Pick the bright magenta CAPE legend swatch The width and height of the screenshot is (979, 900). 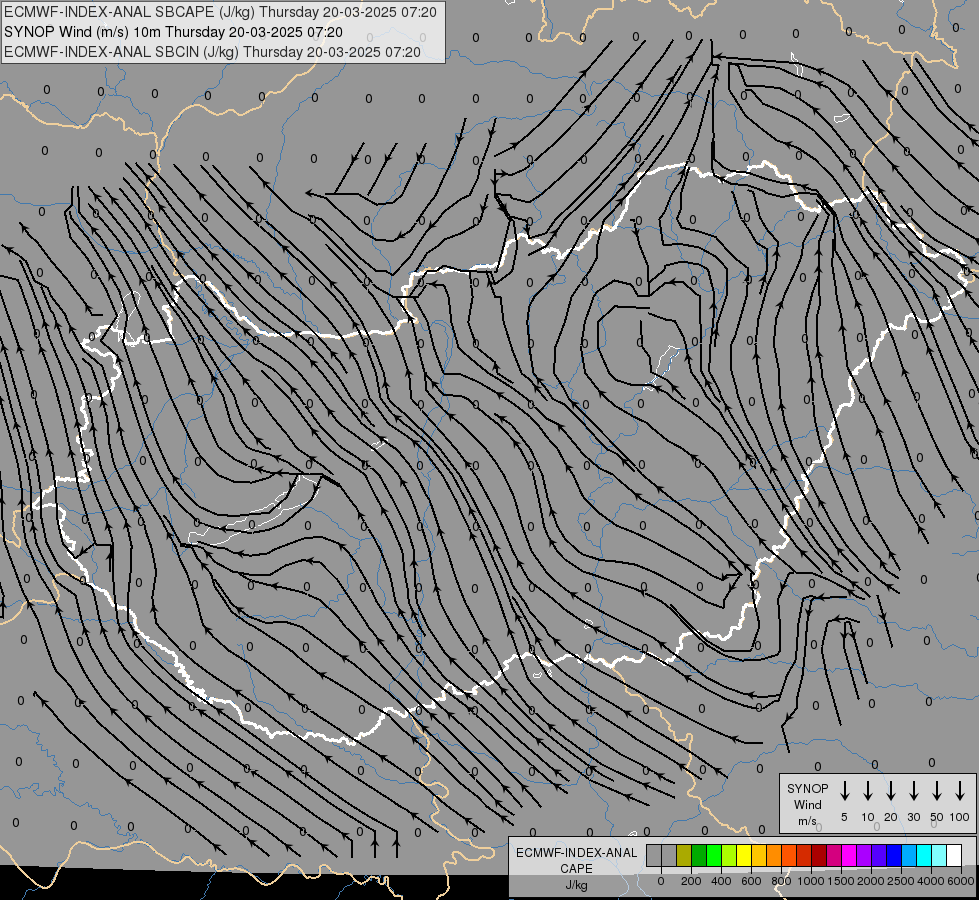pos(849,855)
